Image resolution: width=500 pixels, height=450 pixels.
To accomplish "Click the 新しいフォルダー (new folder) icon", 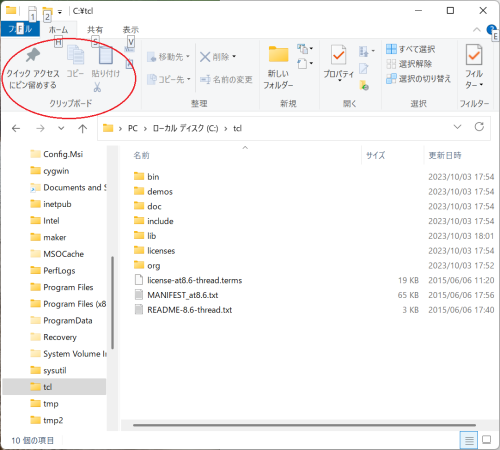I will pos(278,54).
